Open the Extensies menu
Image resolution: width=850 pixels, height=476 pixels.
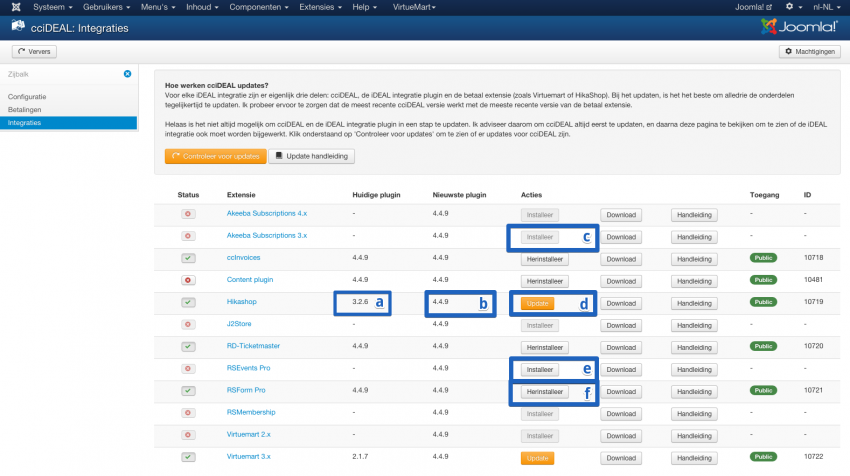point(320,7)
